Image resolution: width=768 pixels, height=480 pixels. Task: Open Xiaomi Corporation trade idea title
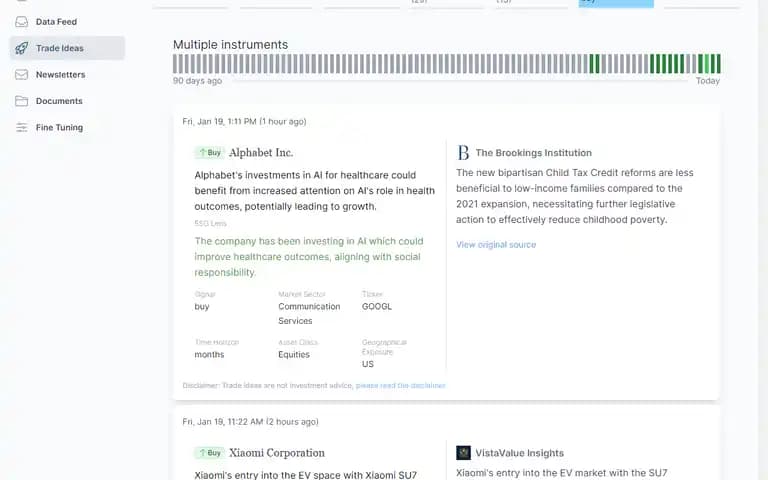pos(277,453)
